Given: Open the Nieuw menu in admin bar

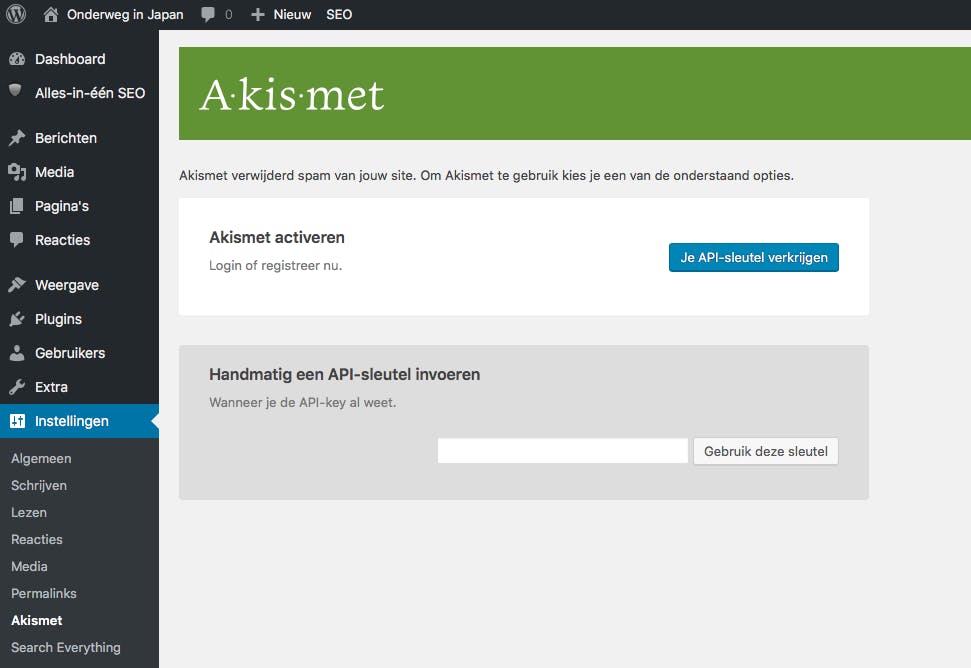Looking at the screenshot, I should pos(292,14).
